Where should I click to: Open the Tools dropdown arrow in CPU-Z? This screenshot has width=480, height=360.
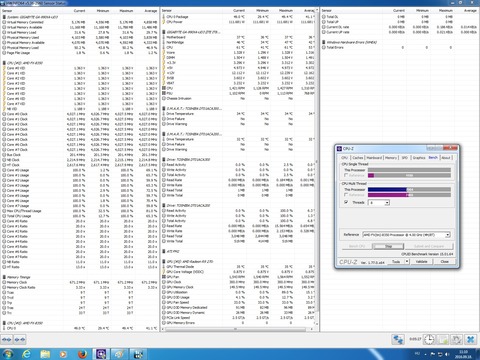pos(407,262)
